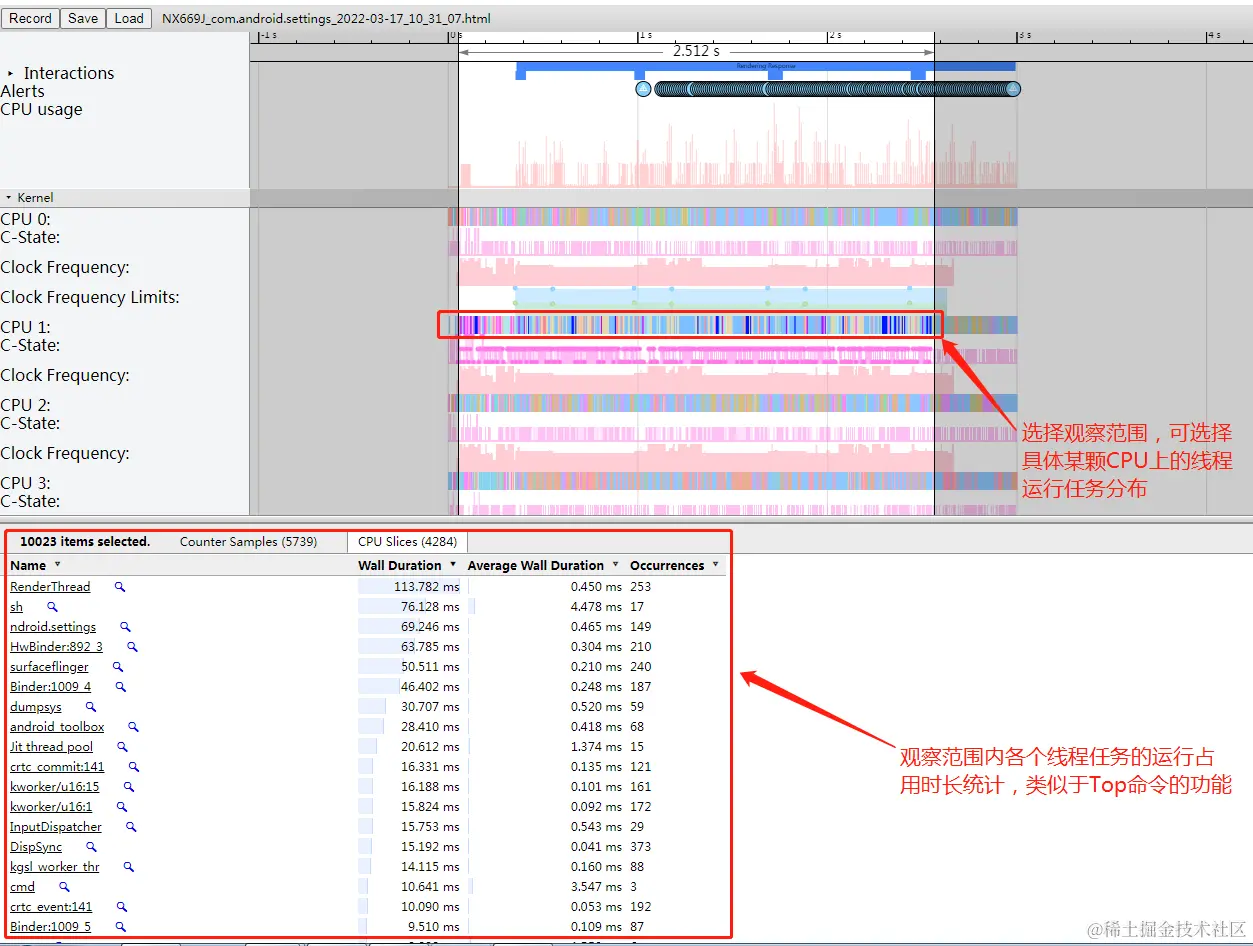Click the CPU 0 slices track
Viewport: 1253px width, 946px height.
(732, 217)
